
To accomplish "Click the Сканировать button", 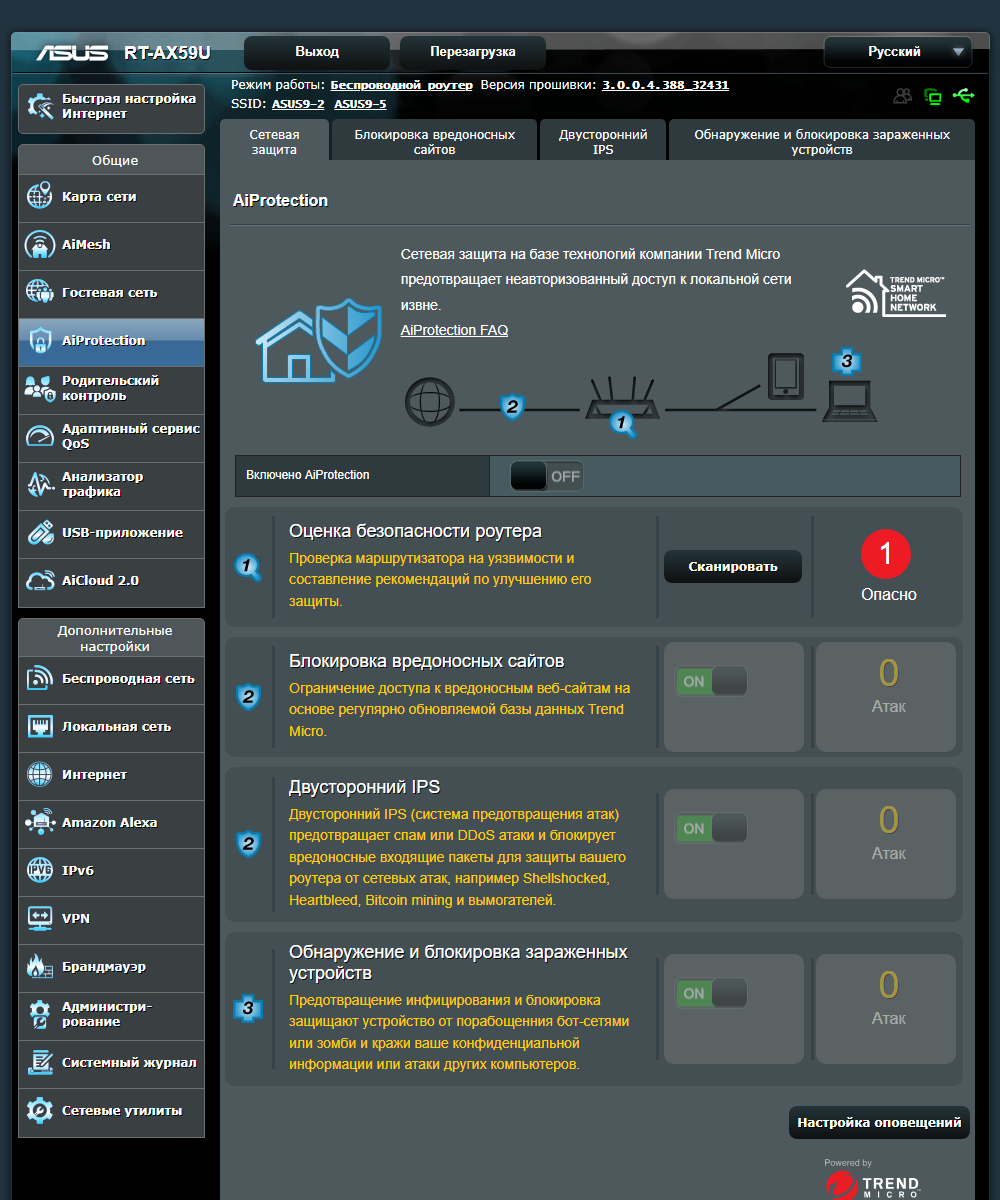I will pos(733,566).
